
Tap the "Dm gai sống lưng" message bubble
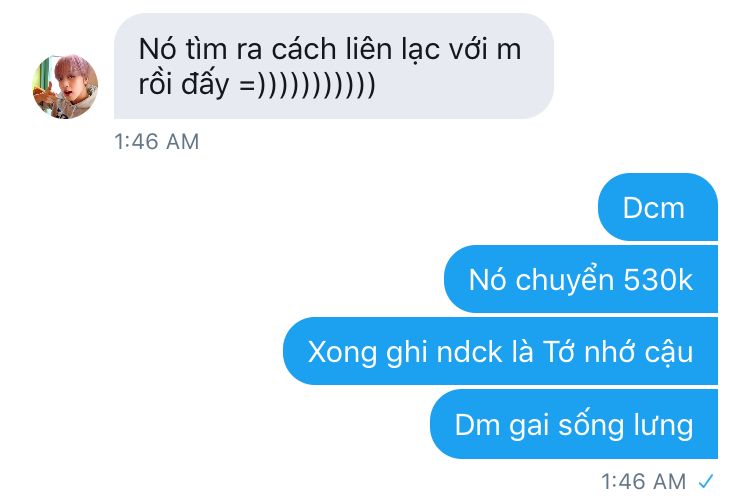coord(574,423)
